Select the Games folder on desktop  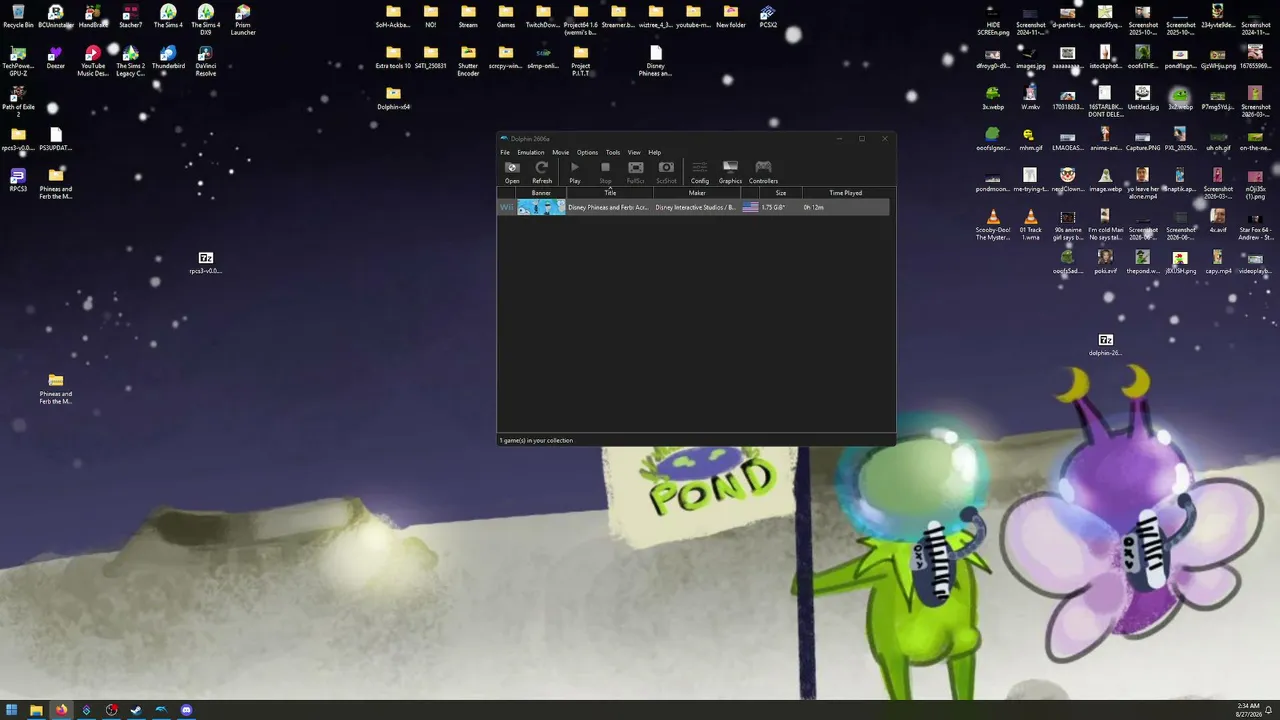click(x=506, y=17)
